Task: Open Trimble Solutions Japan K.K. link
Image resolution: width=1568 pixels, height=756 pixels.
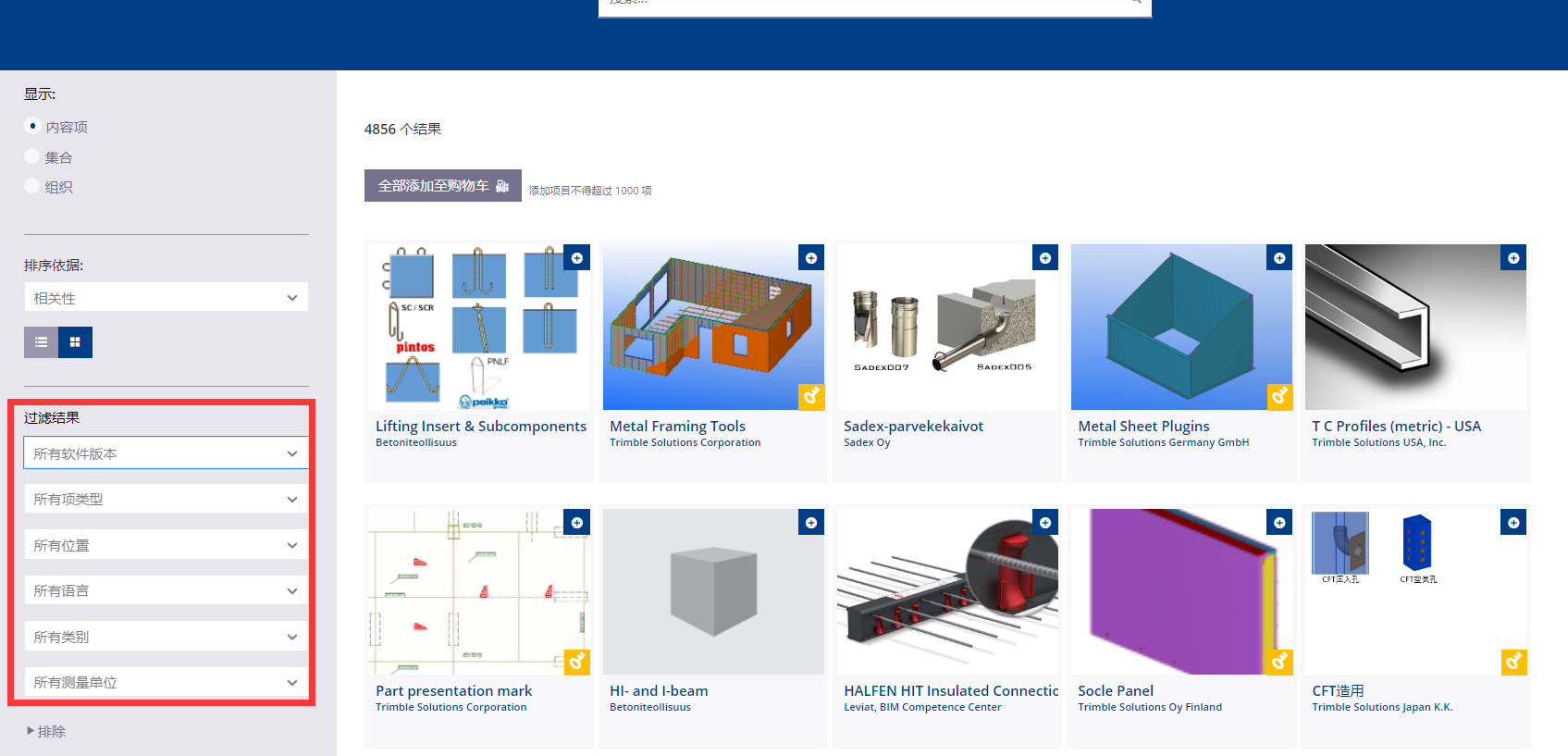Action: tap(1382, 707)
